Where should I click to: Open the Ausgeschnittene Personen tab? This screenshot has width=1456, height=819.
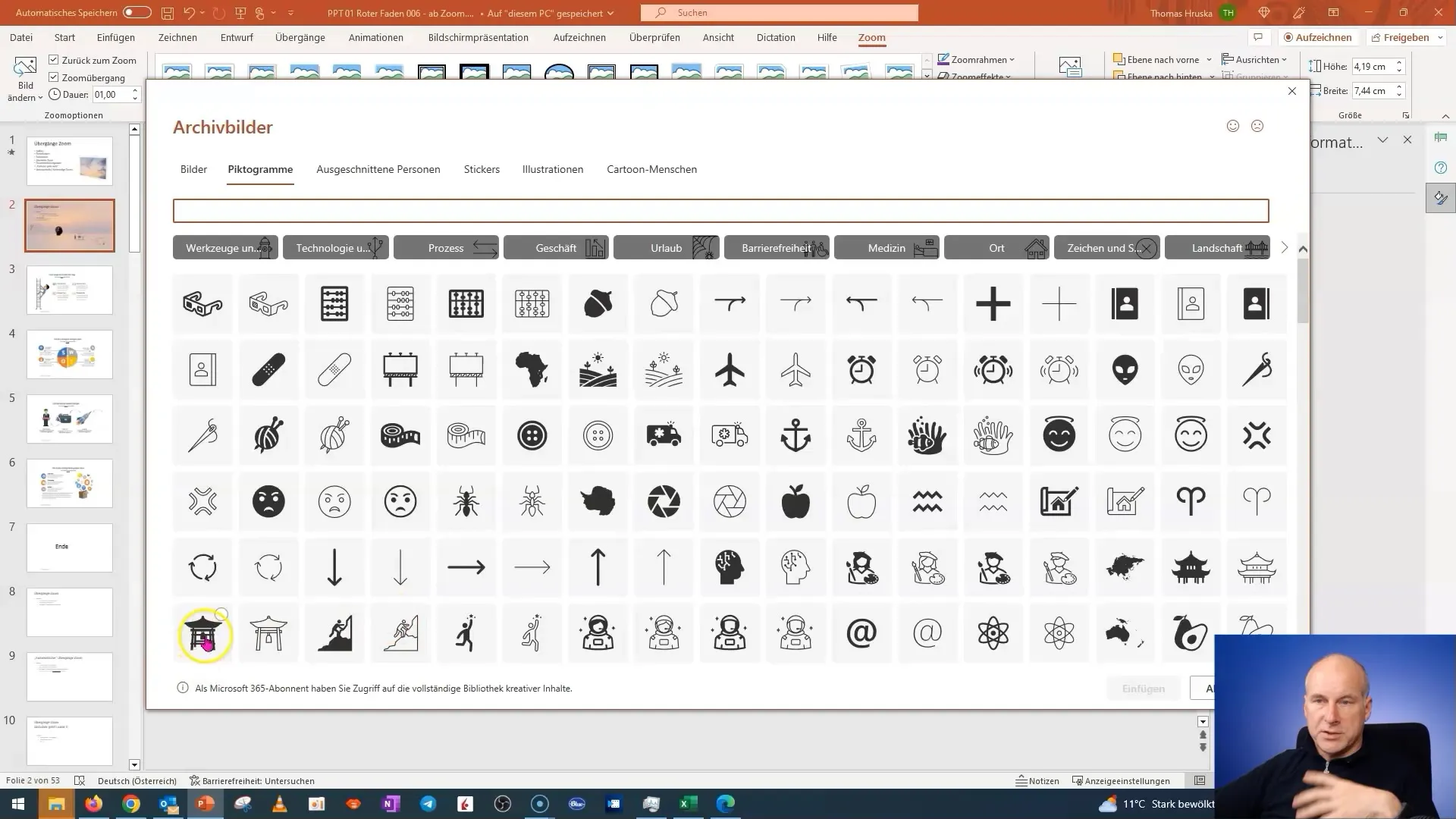coord(378,169)
